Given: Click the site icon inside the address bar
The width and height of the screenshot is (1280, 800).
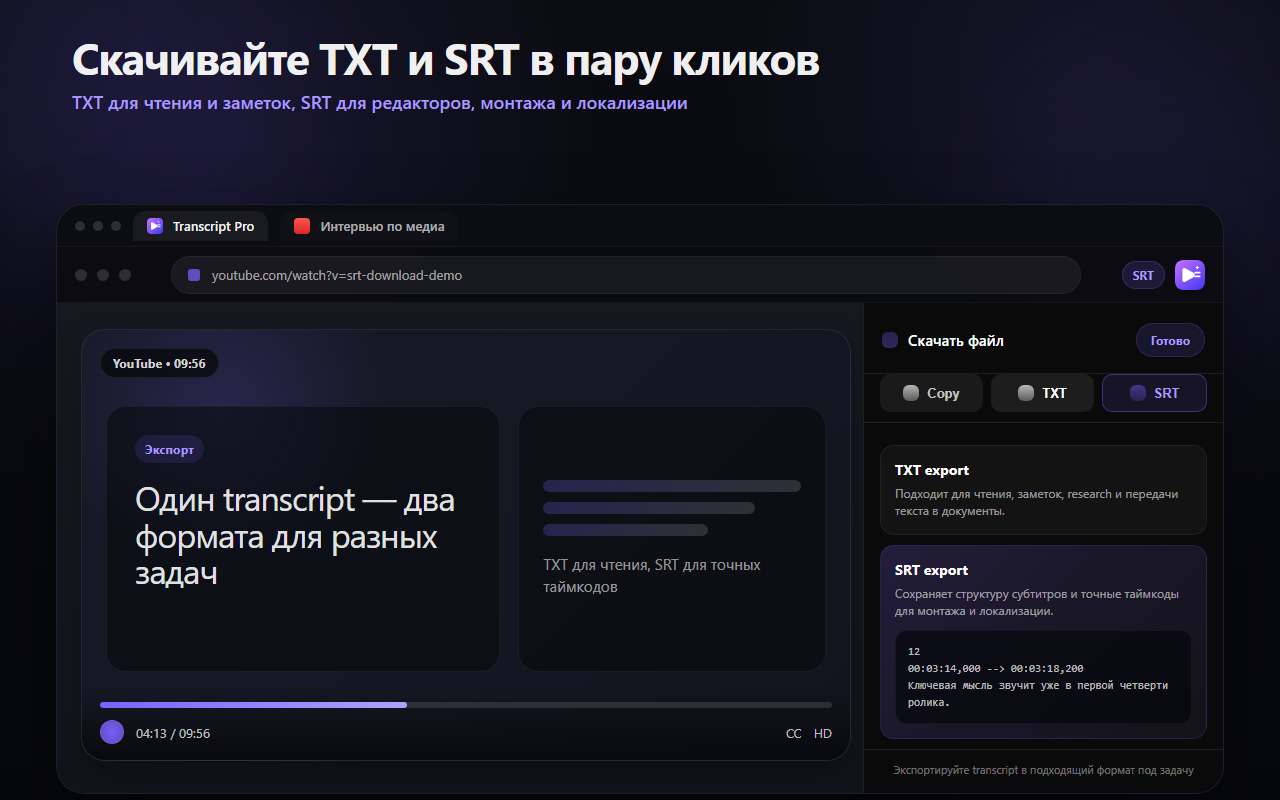Looking at the screenshot, I should [194, 274].
